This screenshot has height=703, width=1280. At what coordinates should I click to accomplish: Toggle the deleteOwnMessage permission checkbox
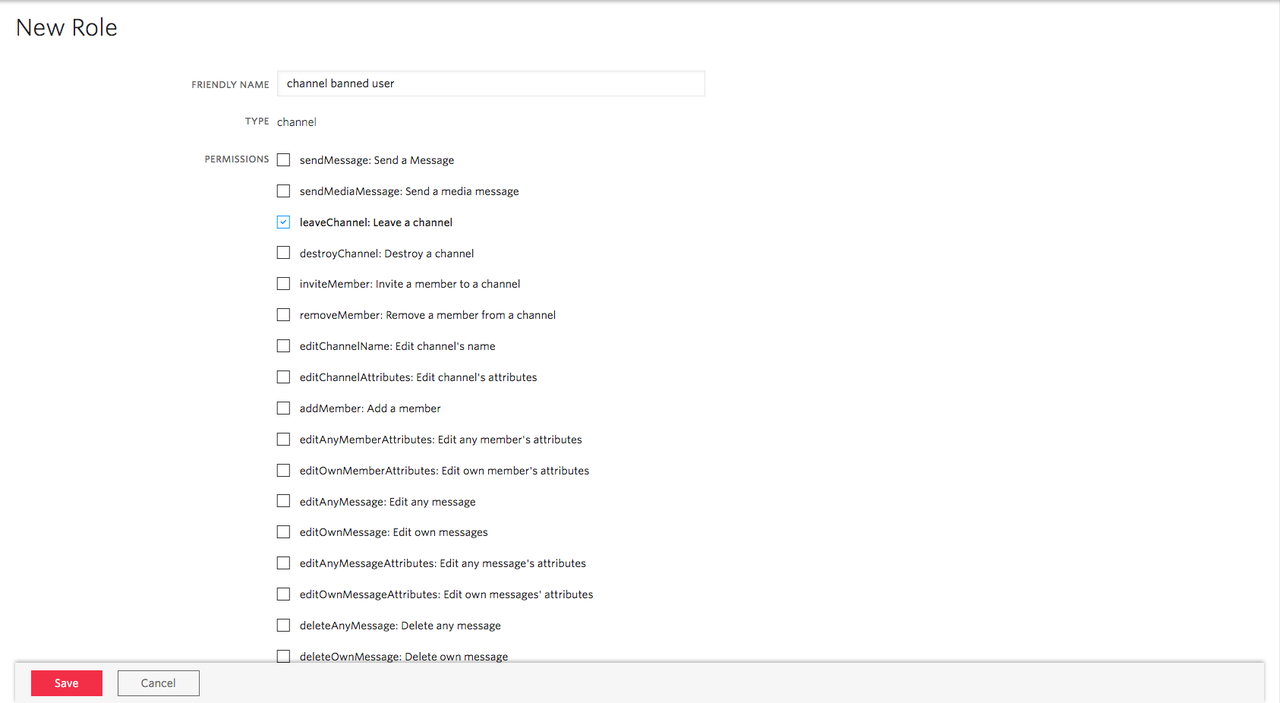click(x=284, y=656)
